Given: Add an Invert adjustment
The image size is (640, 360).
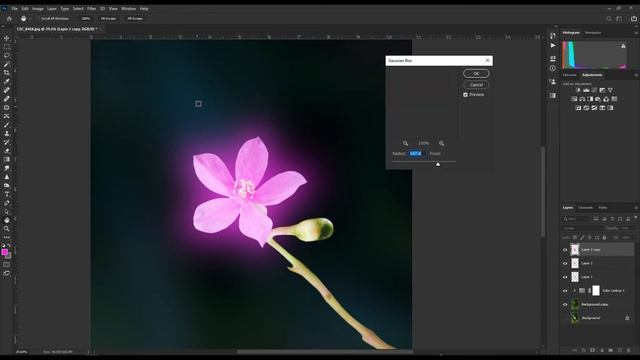Looking at the screenshot, I should click(x=578, y=108).
